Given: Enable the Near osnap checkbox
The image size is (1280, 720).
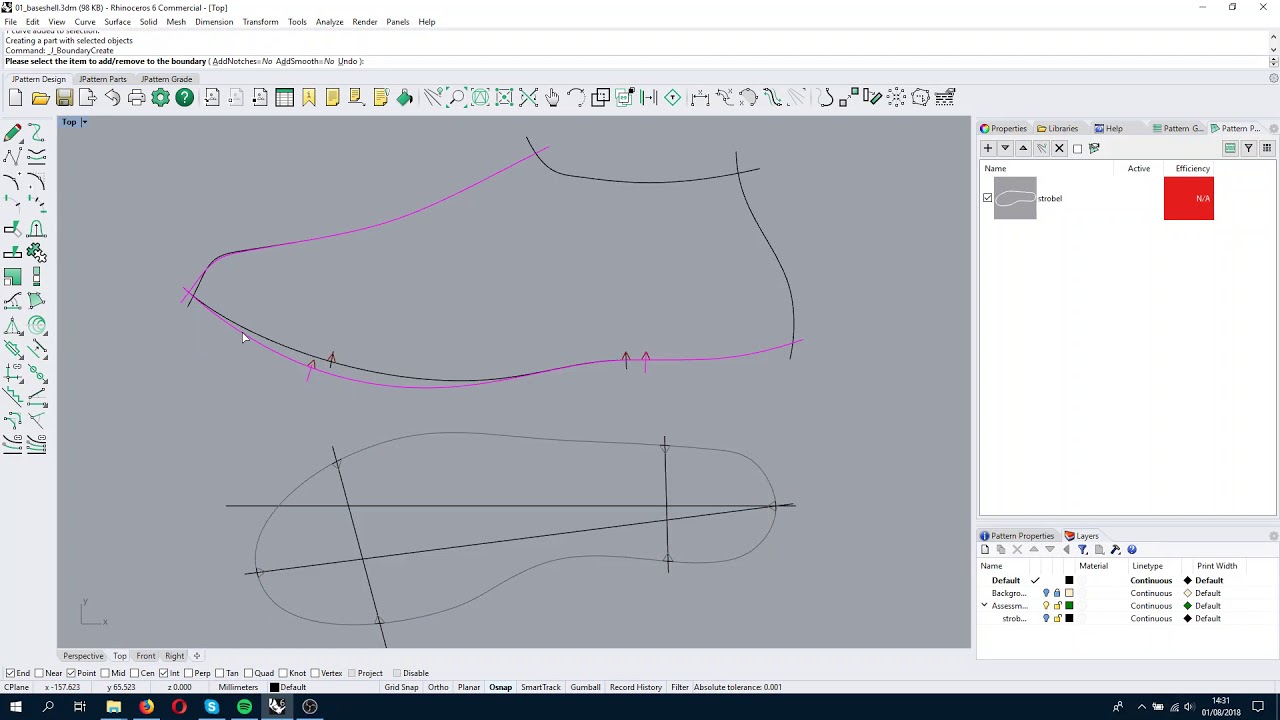Looking at the screenshot, I should click(38, 673).
